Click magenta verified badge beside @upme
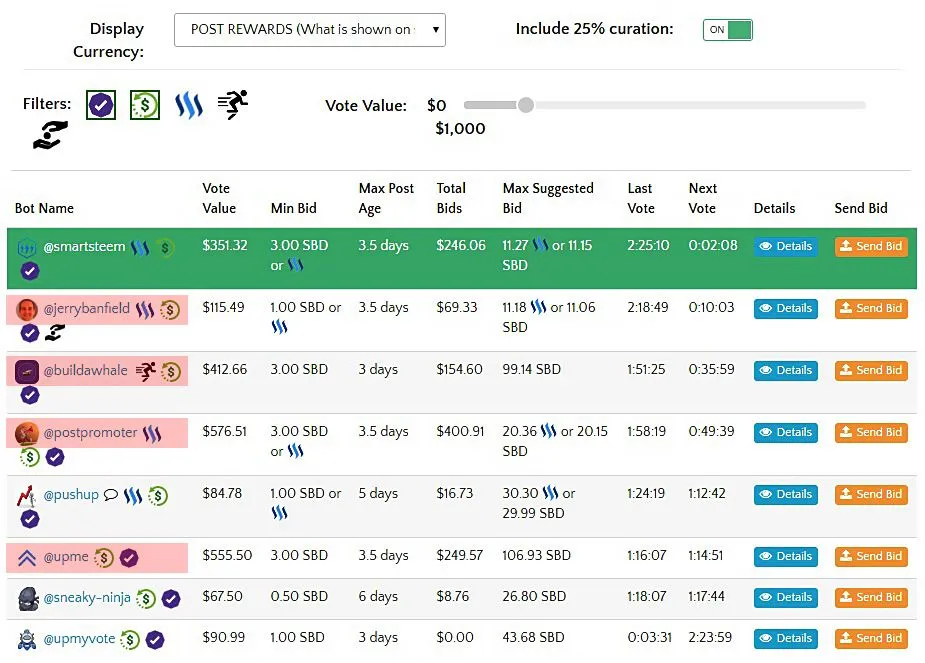The image size is (925, 663). point(129,557)
